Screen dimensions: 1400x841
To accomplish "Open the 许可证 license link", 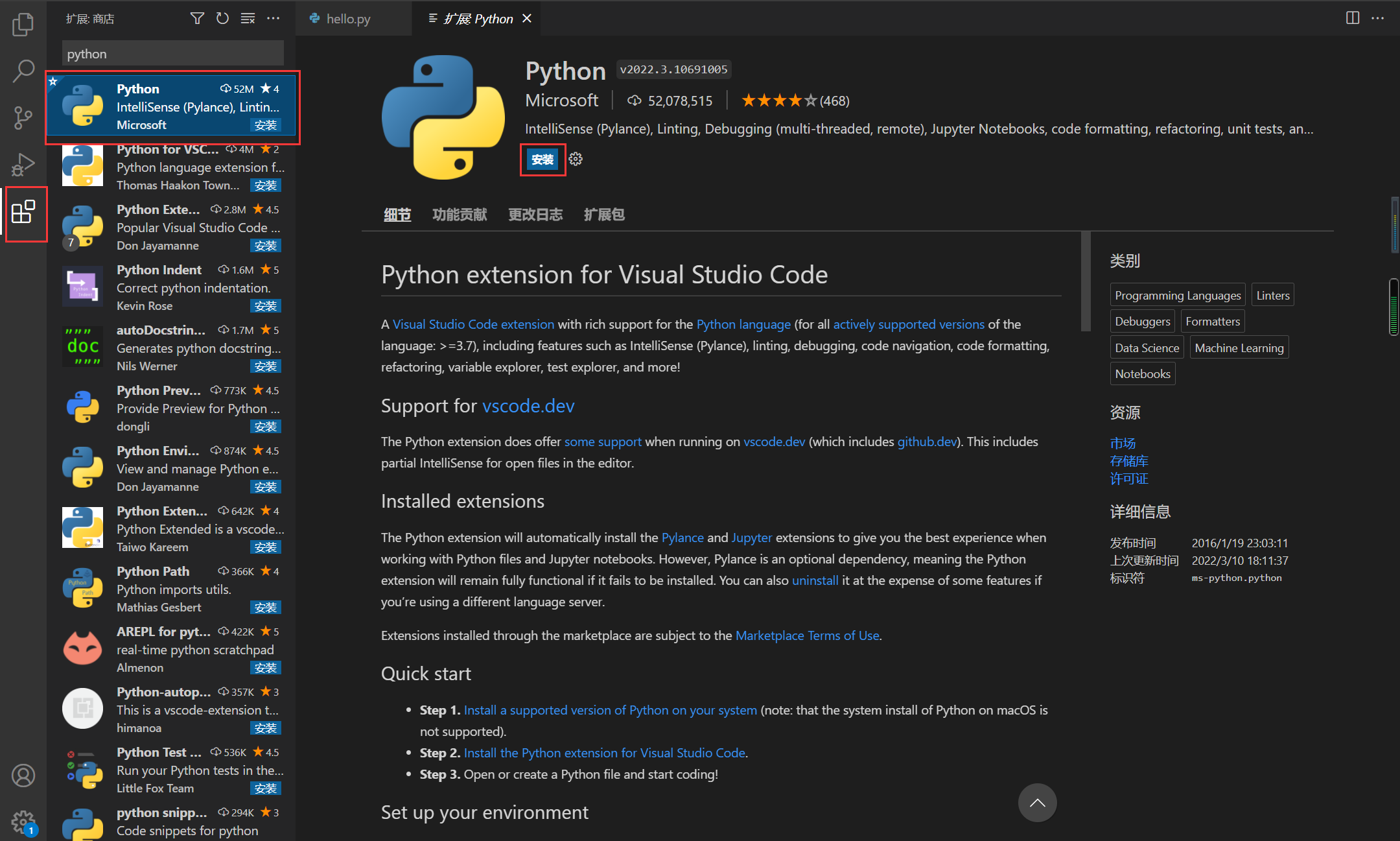I will coord(1129,479).
